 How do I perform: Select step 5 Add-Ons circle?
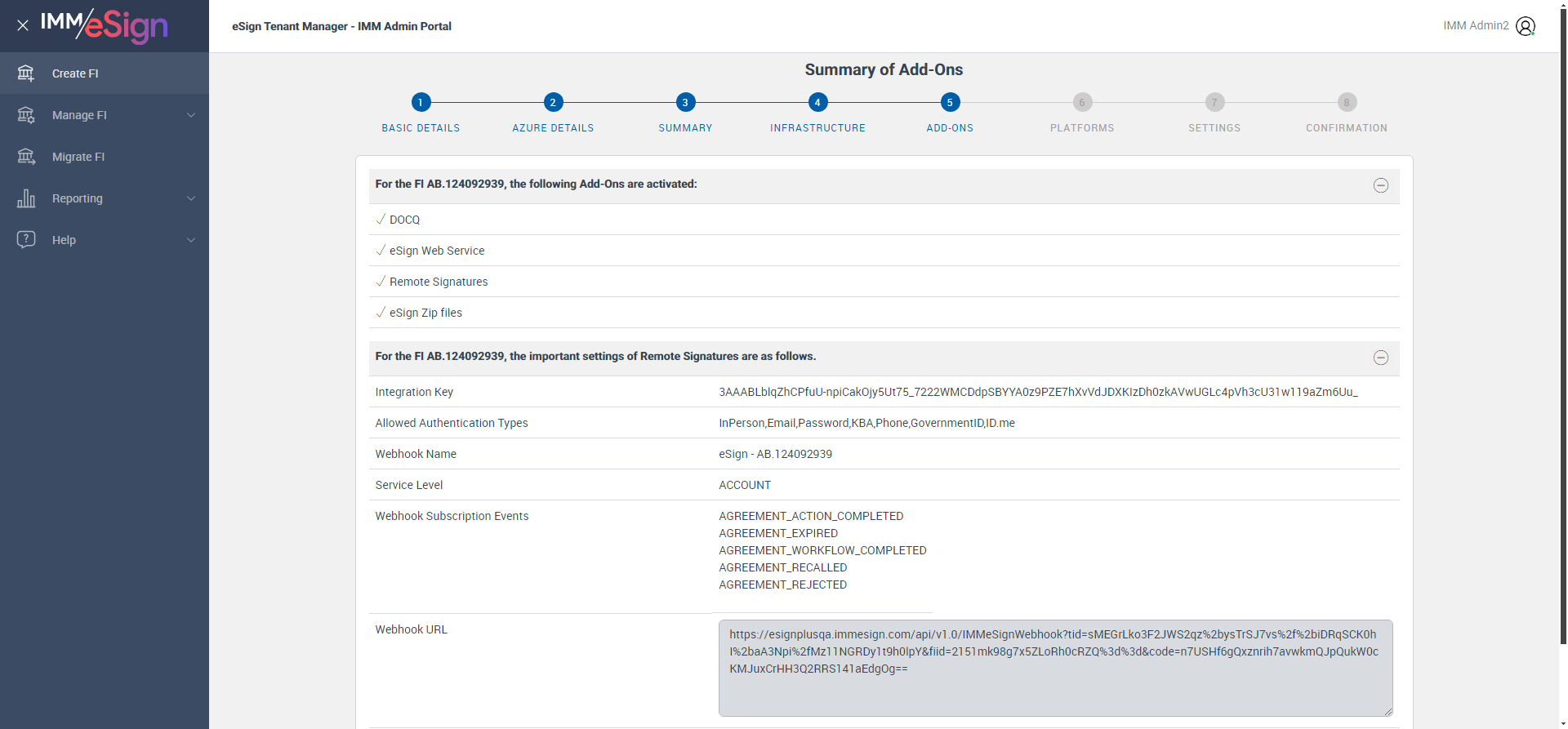(x=950, y=102)
